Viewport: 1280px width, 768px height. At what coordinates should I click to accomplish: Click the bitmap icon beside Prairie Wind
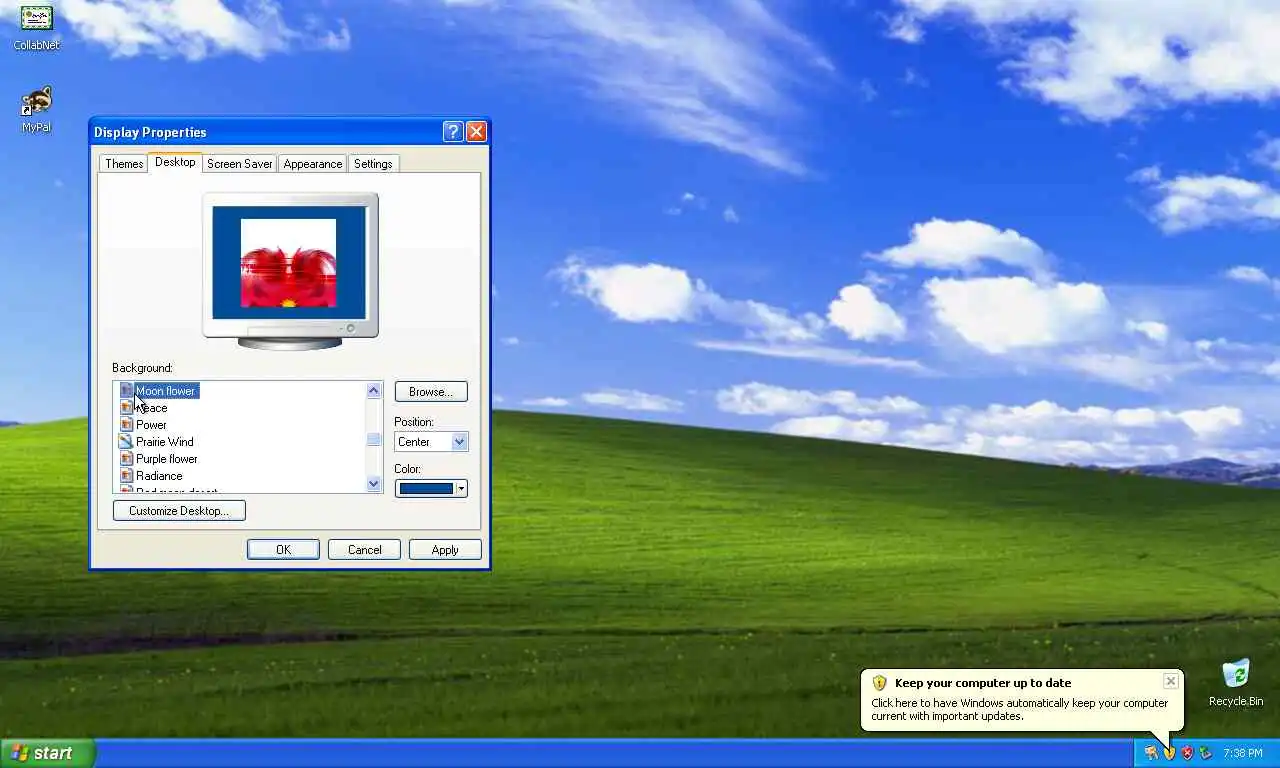click(126, 442)
